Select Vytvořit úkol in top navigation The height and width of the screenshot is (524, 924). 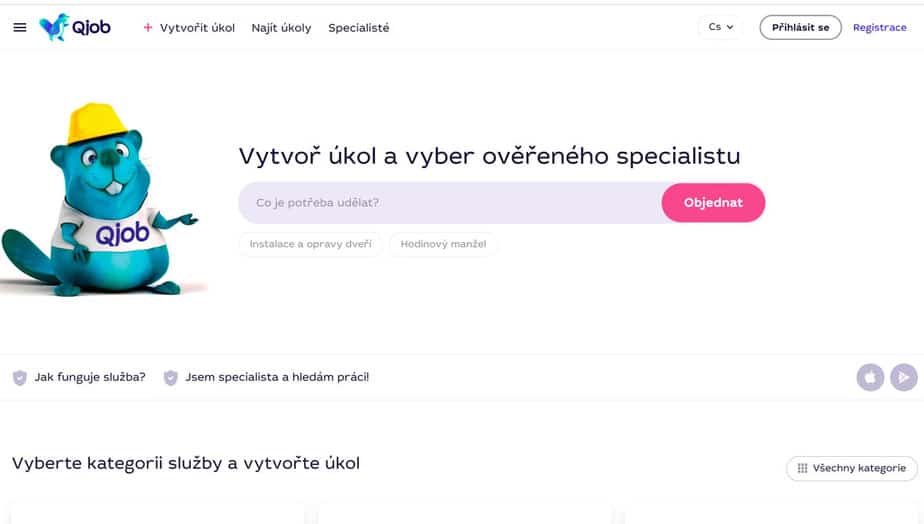(197, 28)
